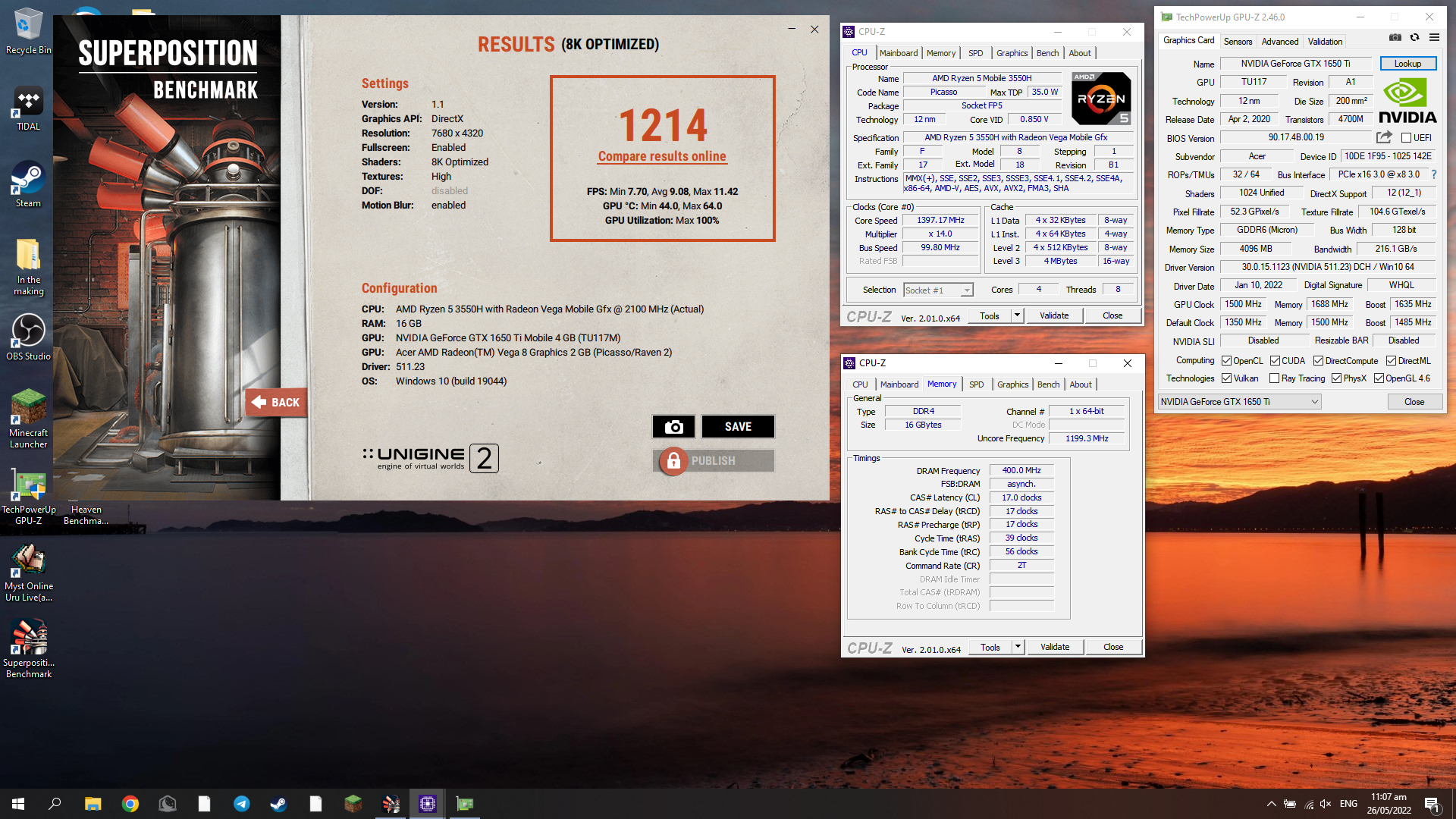The height and width of the screenshot is (819, 1456).
Task: Open Google Chrome from taskbar
Action: coord(130,804)
